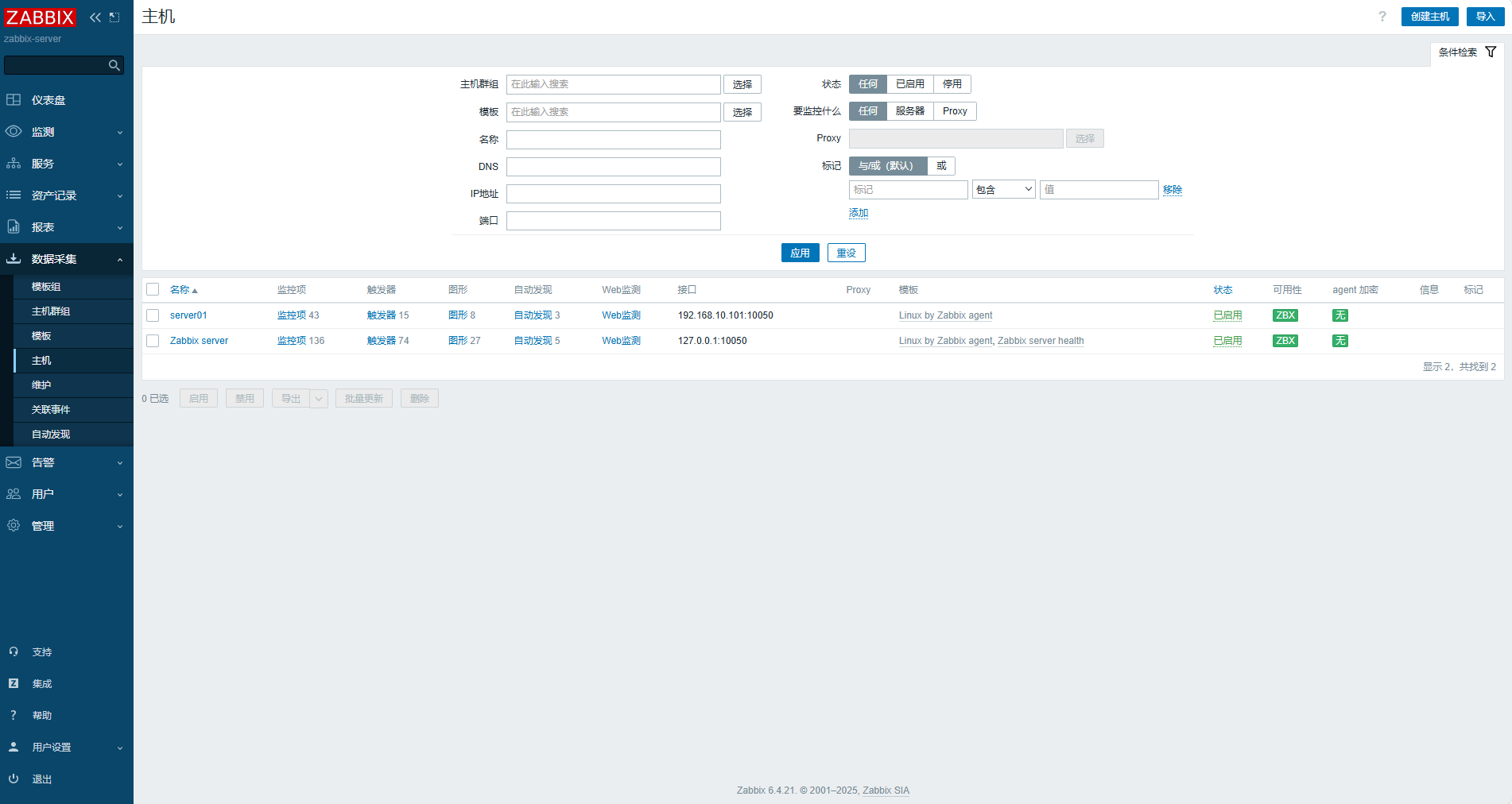Click the 用户 users icon
The width and height of the screenshot is (1512, 804).
click(14, 494)
